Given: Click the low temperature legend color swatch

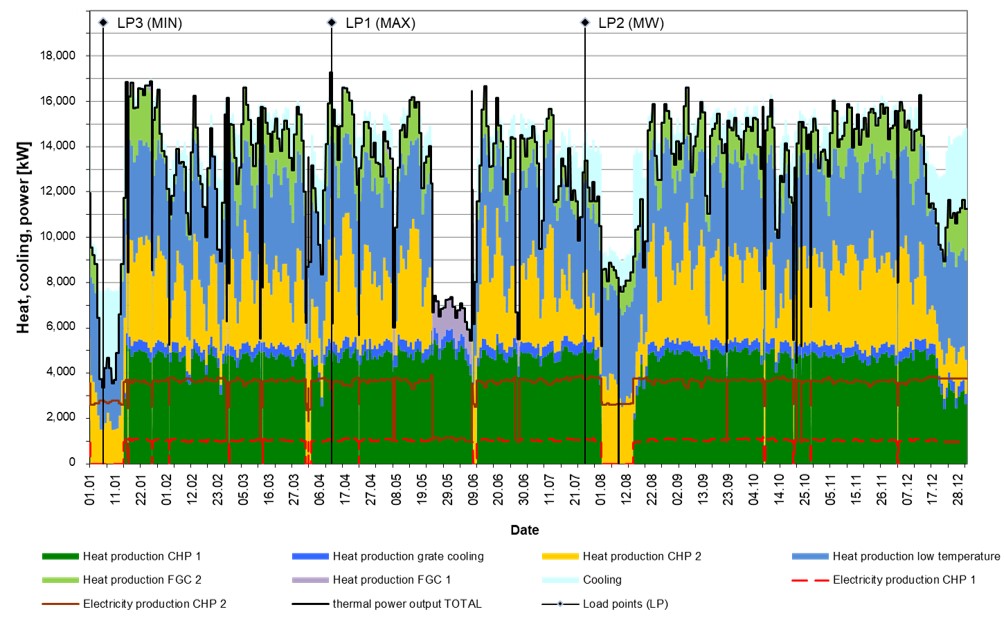Looking at the screenshot, I should click(809, 557).
